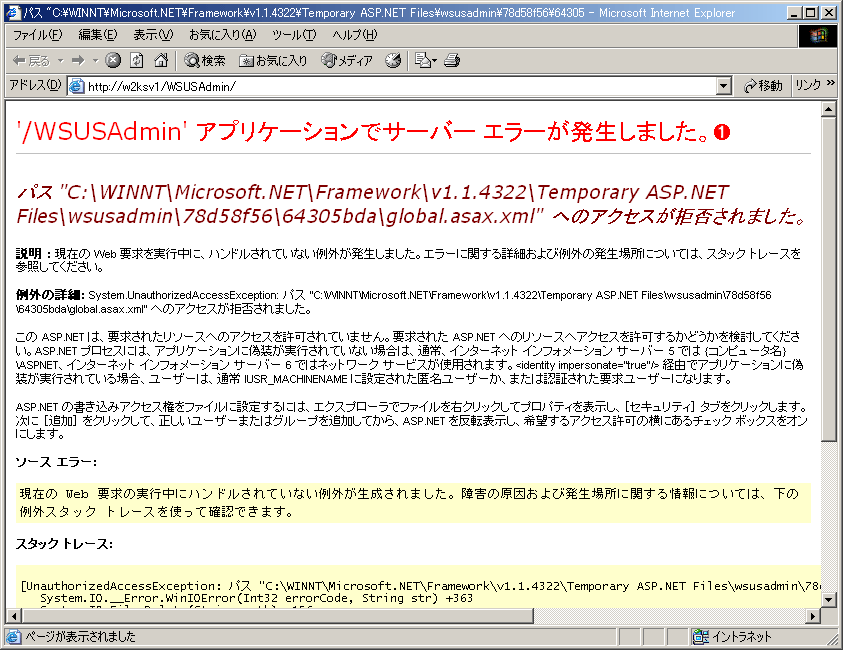Expand the リンク links bar chevron
This screenshot has height=650, width=843.
(831, 82)
